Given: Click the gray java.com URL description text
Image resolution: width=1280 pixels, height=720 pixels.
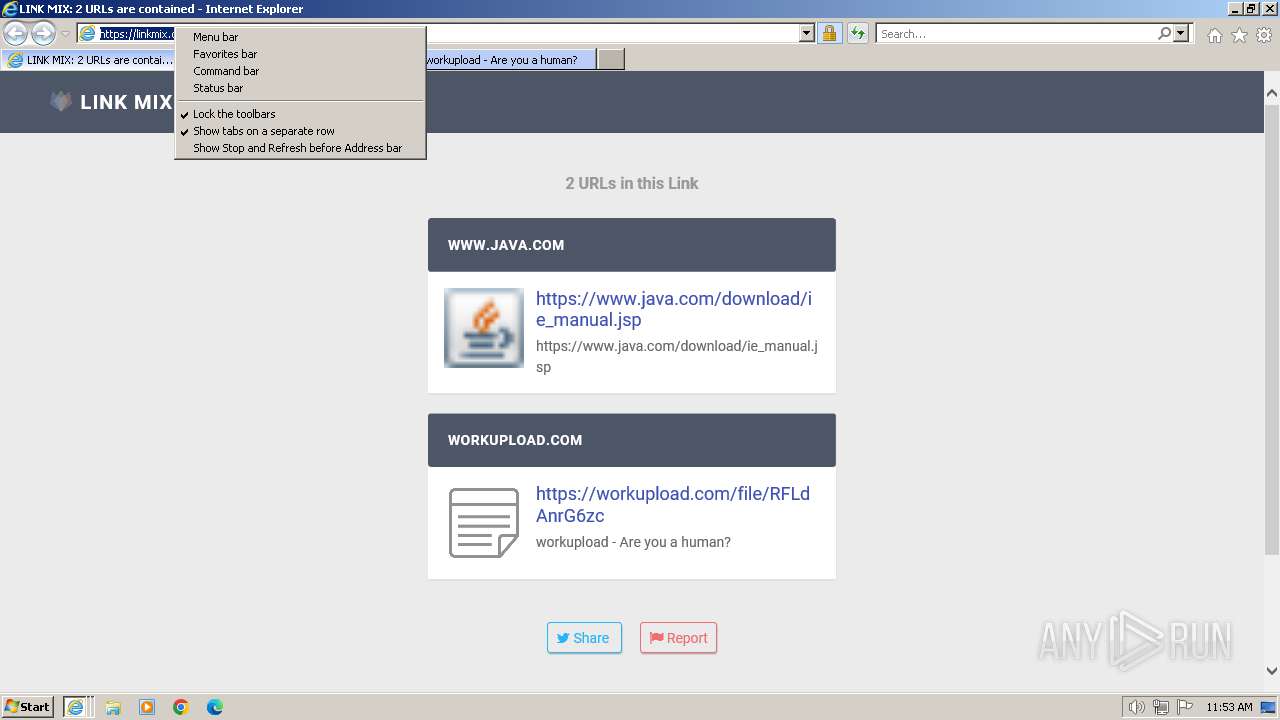Looking at the screenshot, I should tap(677, 356).
